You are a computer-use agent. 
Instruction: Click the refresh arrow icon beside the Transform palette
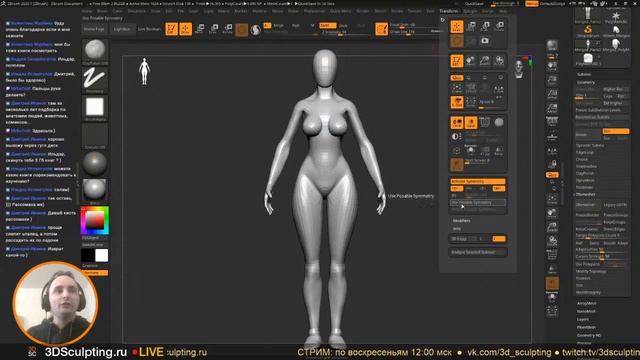[443, 20]
